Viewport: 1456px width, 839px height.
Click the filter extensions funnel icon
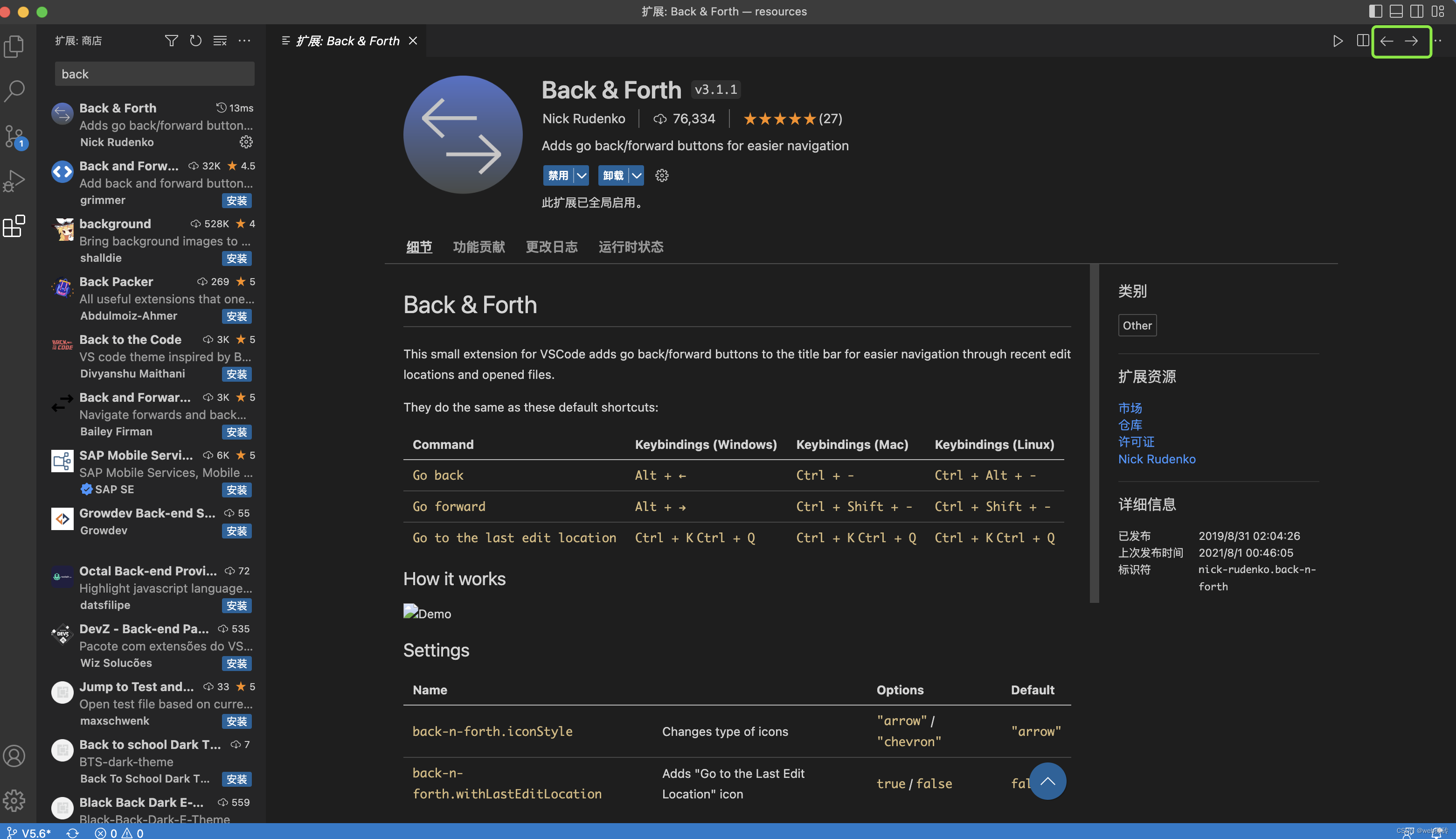point(171,40)
